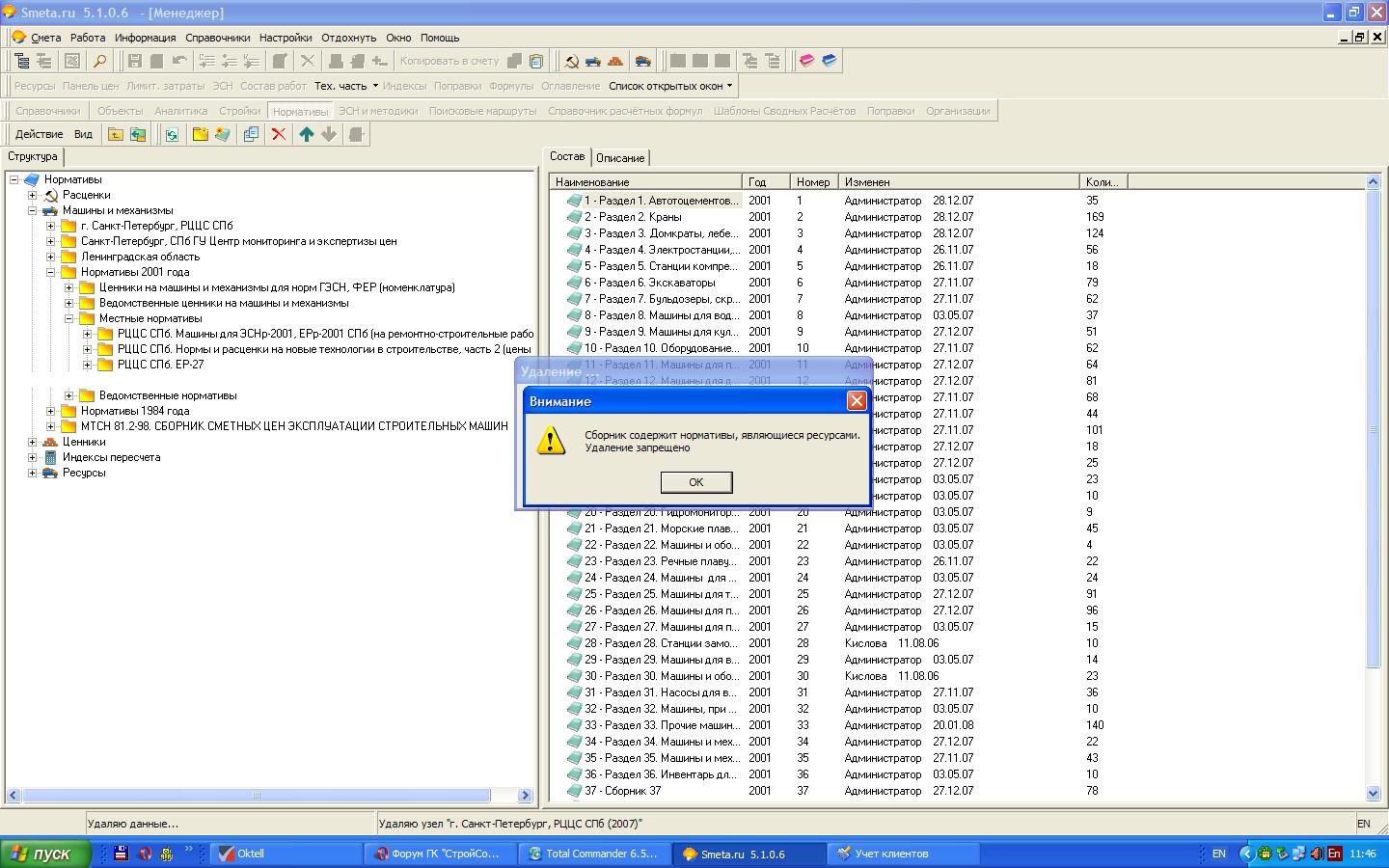This screenshot has height=868, width=1389.
Task: Sort list by Наименование column header
Action: tap(645, 181)
